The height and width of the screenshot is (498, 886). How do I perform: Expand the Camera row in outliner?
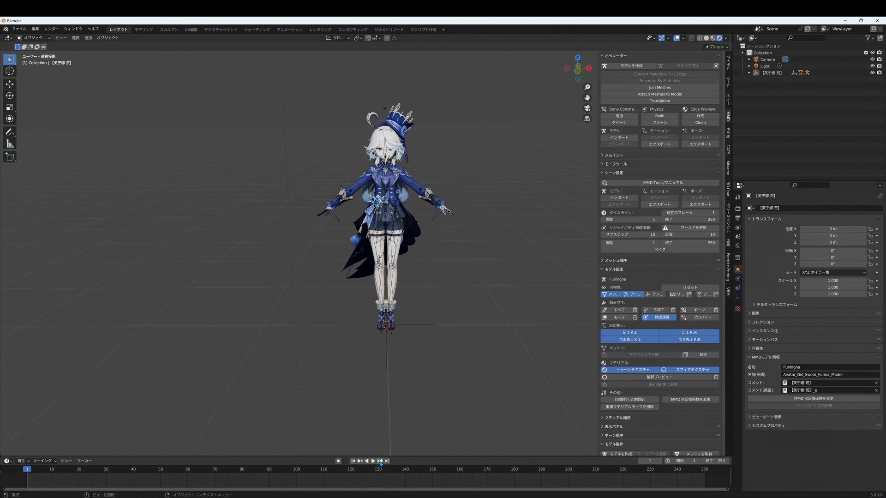(x=750, y=59)
